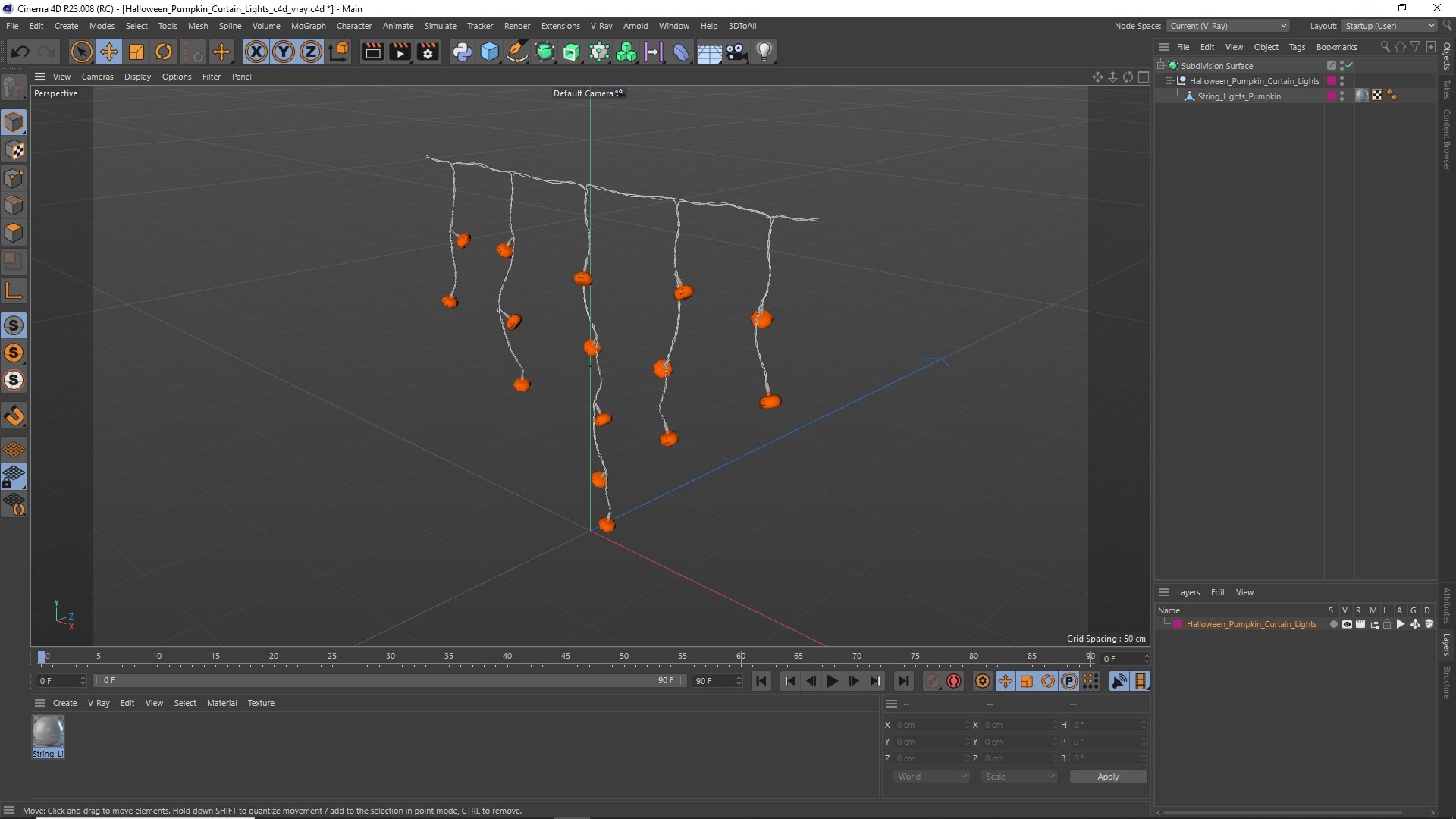The width and height of the screenshot is (1456, 819).
Task: Go to end of animation
Action: [903, 681]
